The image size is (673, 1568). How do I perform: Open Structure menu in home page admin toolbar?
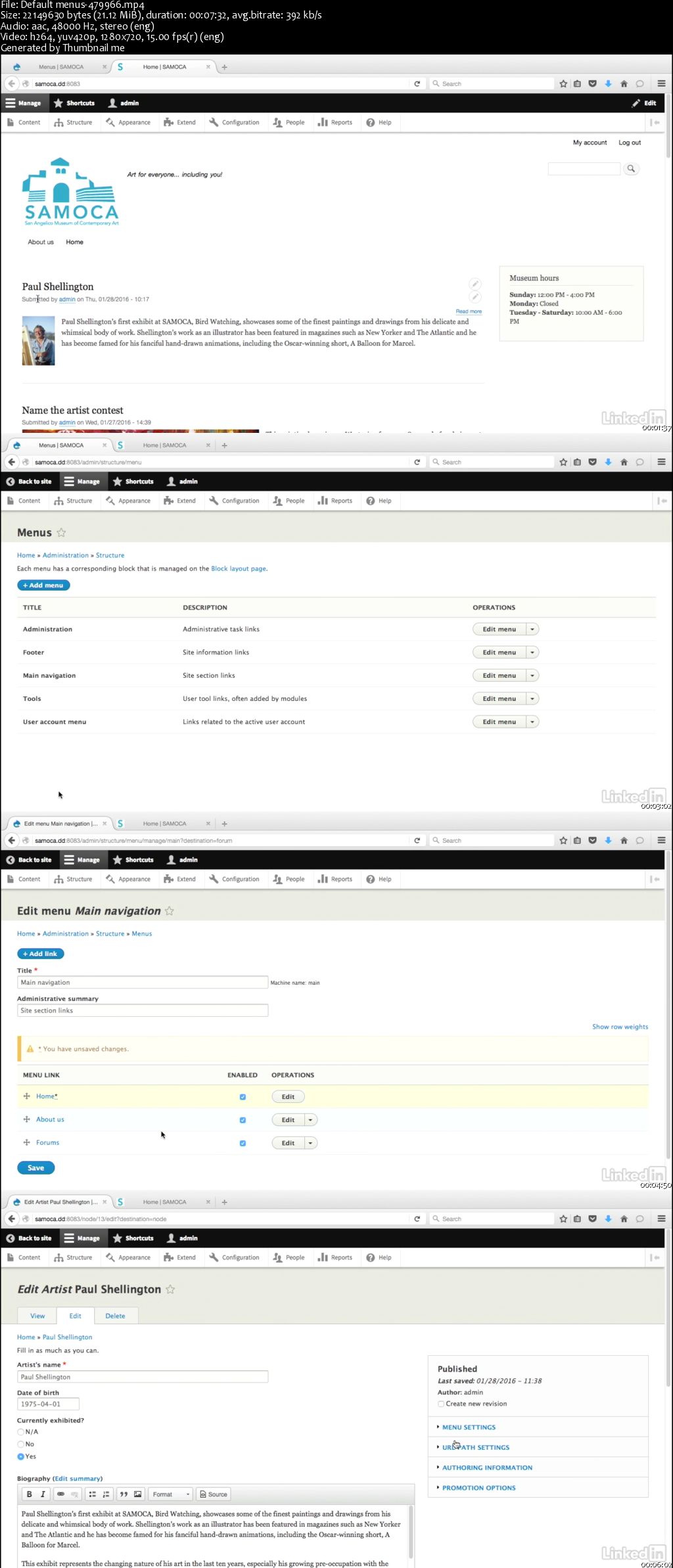(74, 123)
